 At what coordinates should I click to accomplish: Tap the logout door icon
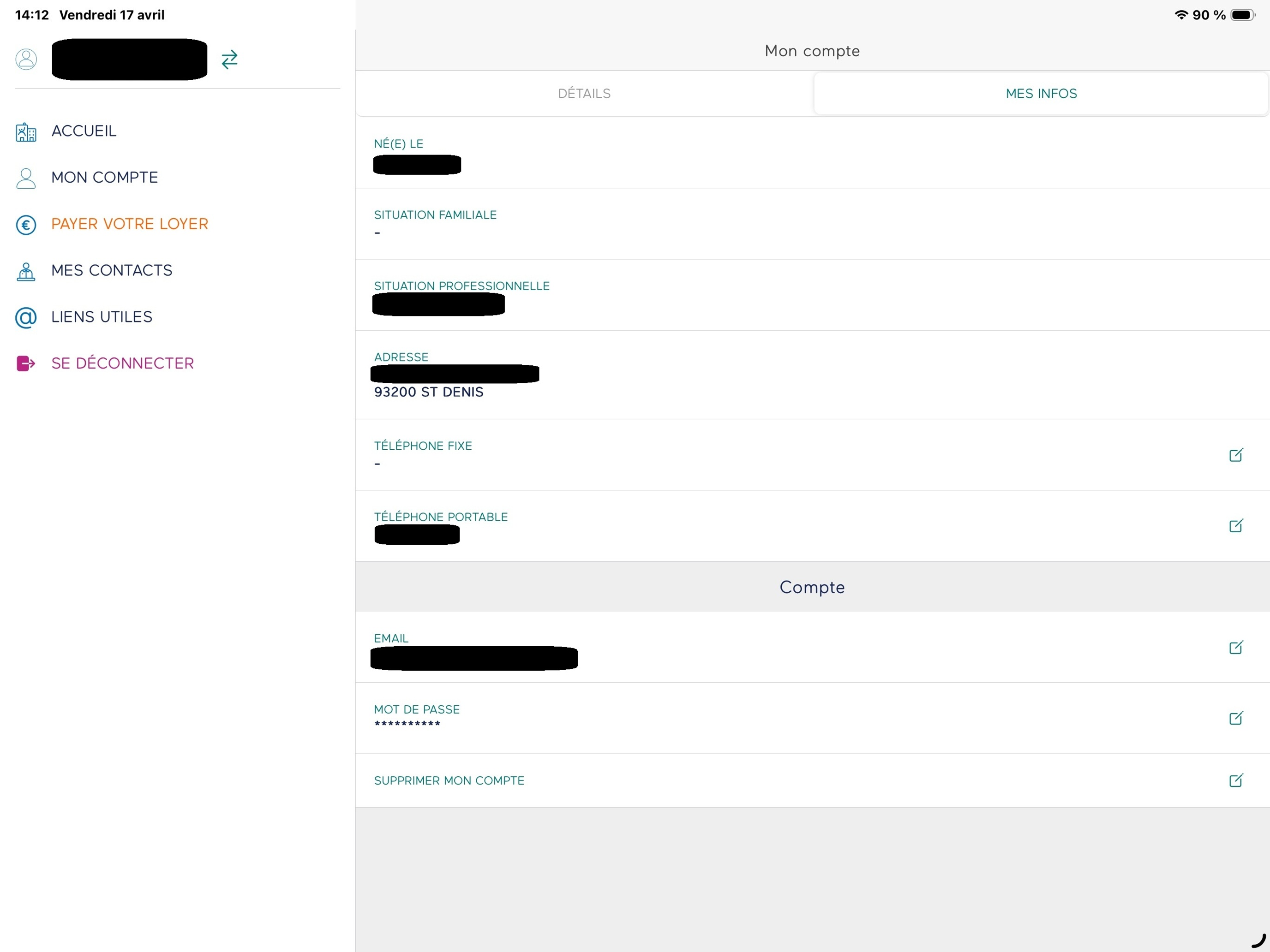(x=26, y=364)
